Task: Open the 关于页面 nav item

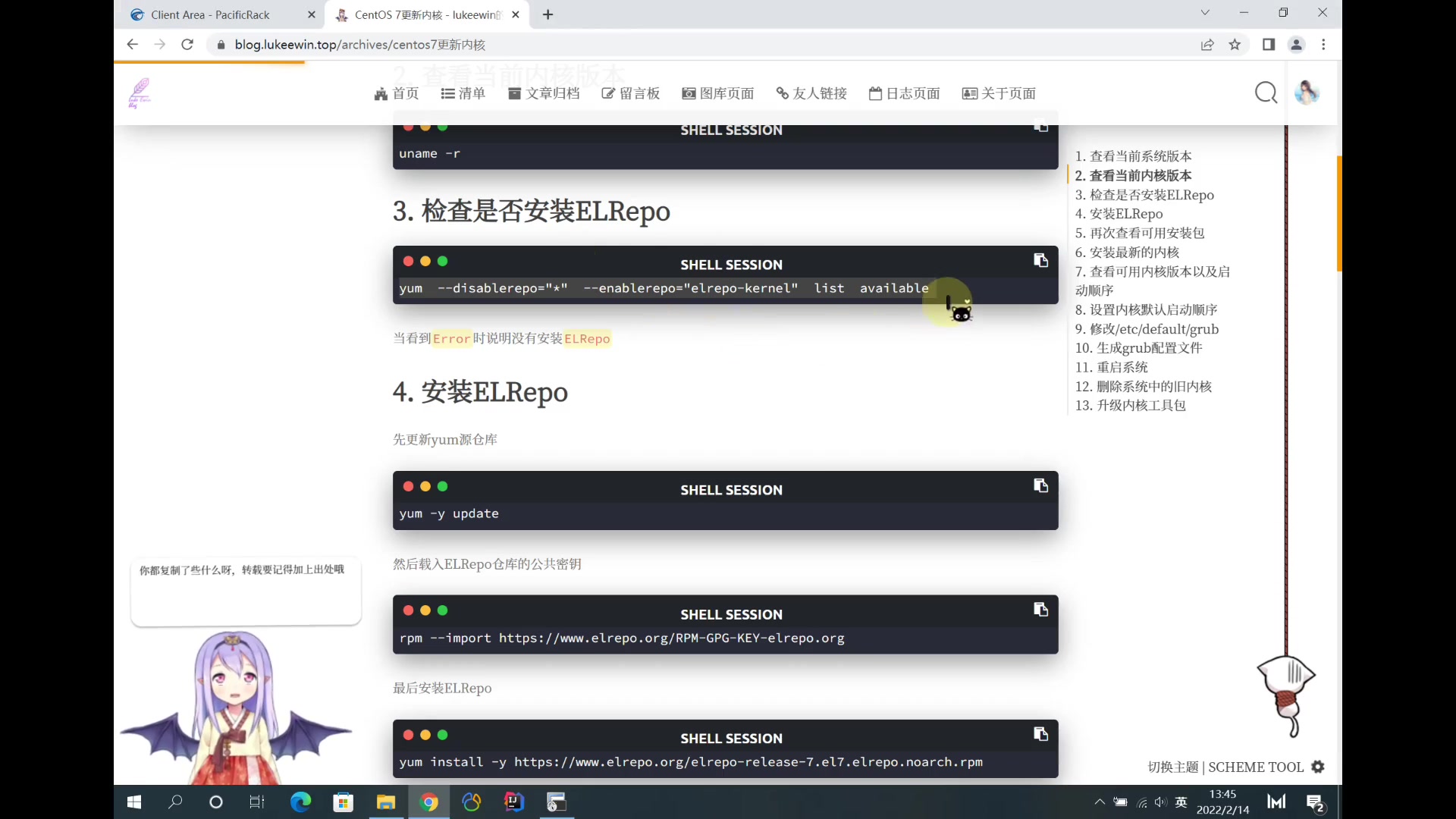Action: click(x=999, y=93)
